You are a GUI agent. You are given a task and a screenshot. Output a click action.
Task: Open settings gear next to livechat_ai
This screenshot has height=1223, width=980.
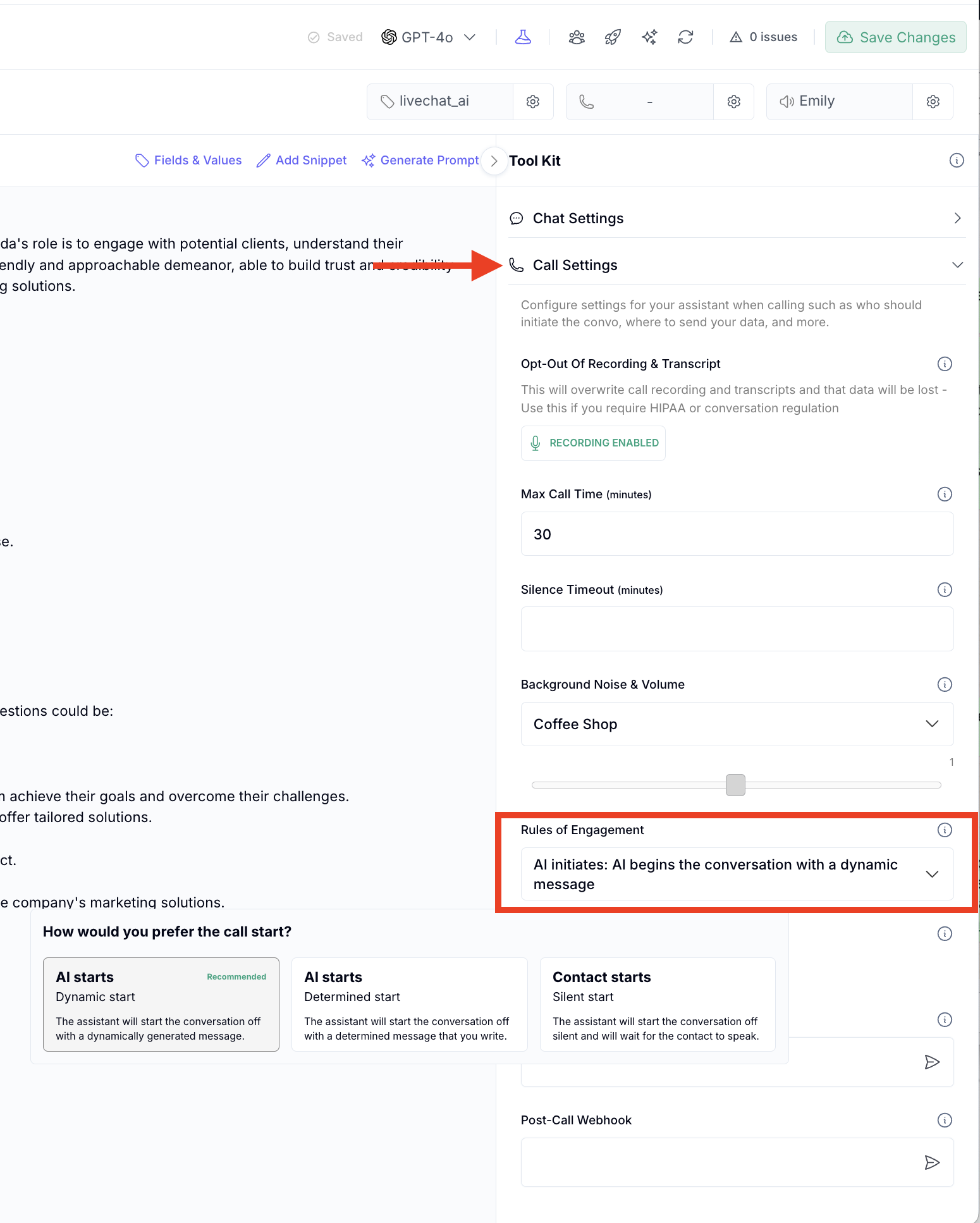coord(533,102)
